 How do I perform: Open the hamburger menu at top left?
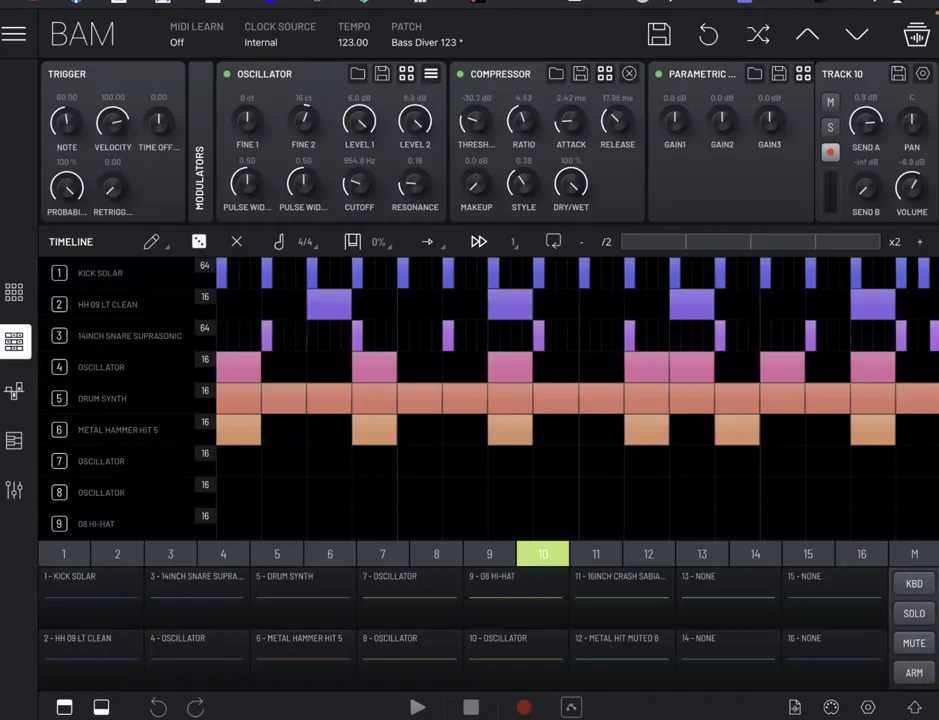tap(14, 34)
